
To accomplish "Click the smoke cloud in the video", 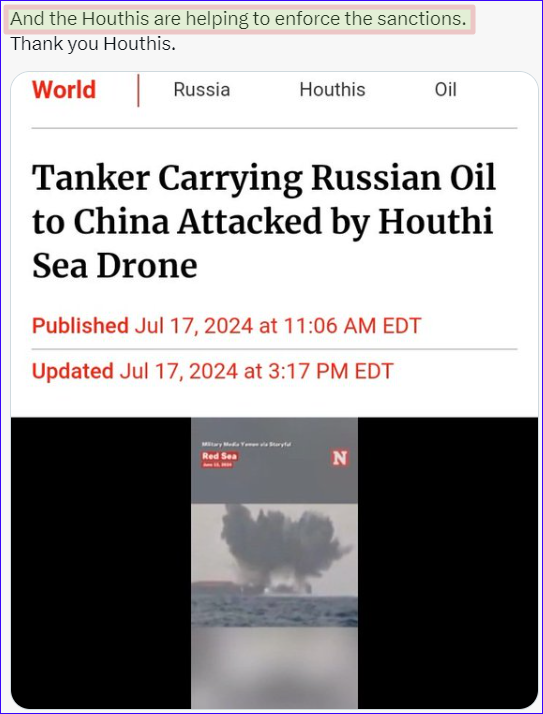I will coord(282,544).
